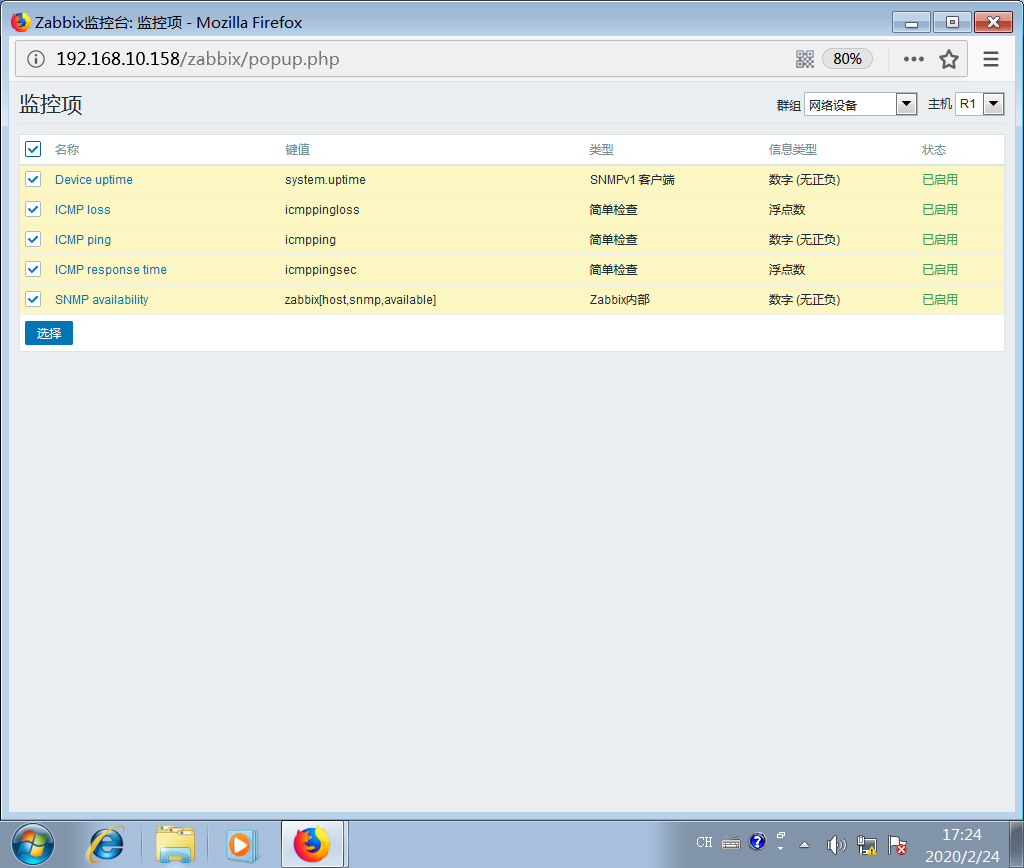This screenshot has height=868, width=1024.
Task: Click the SNMPv1 客户端 type cell
Action: tap(632, 180)
